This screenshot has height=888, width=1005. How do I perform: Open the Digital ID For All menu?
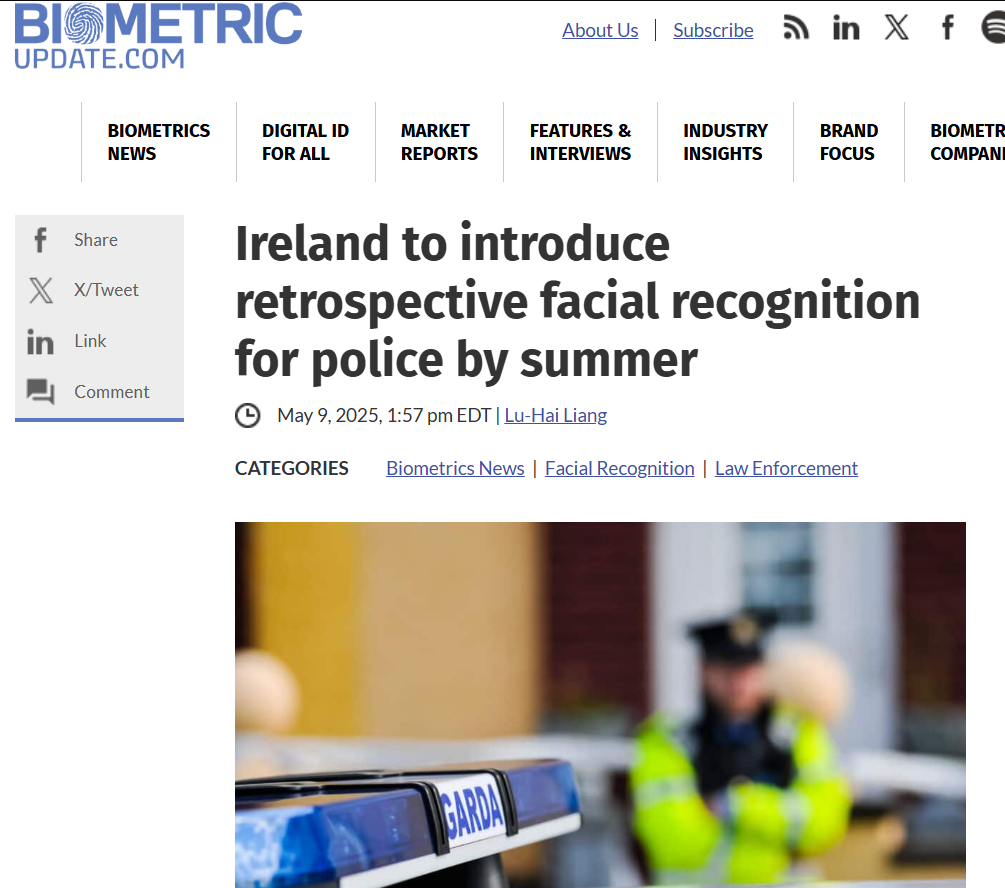click(x=306, y=142)
